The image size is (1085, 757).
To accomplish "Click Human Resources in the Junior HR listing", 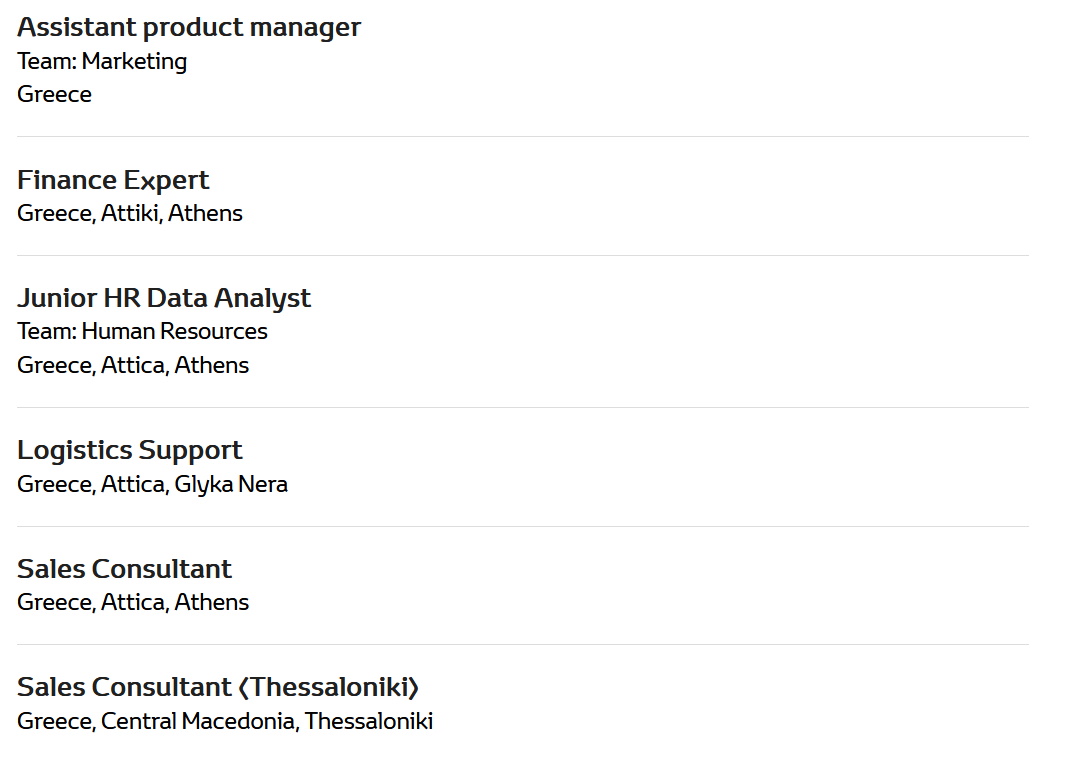I will coord(174,331).
